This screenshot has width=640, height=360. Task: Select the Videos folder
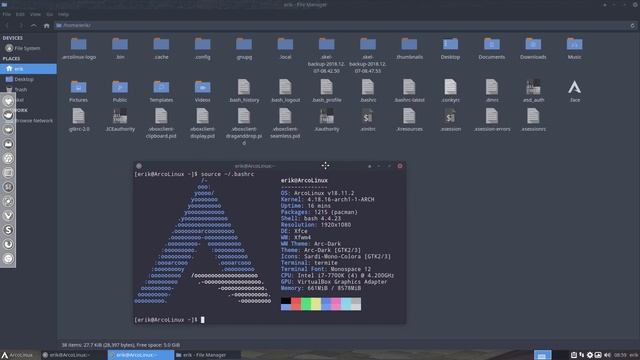202,91
